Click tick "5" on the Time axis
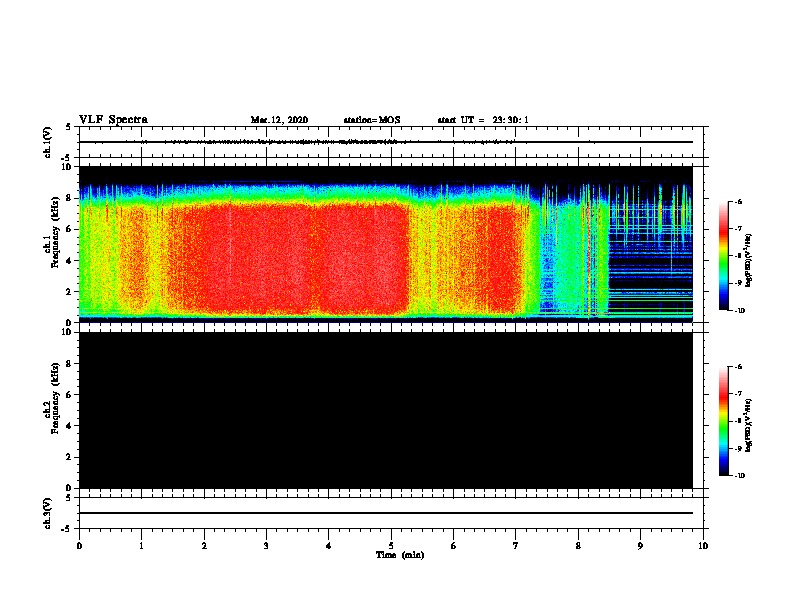Image resolution: width=792 pixels, height=612 pixels. point(391,546)
